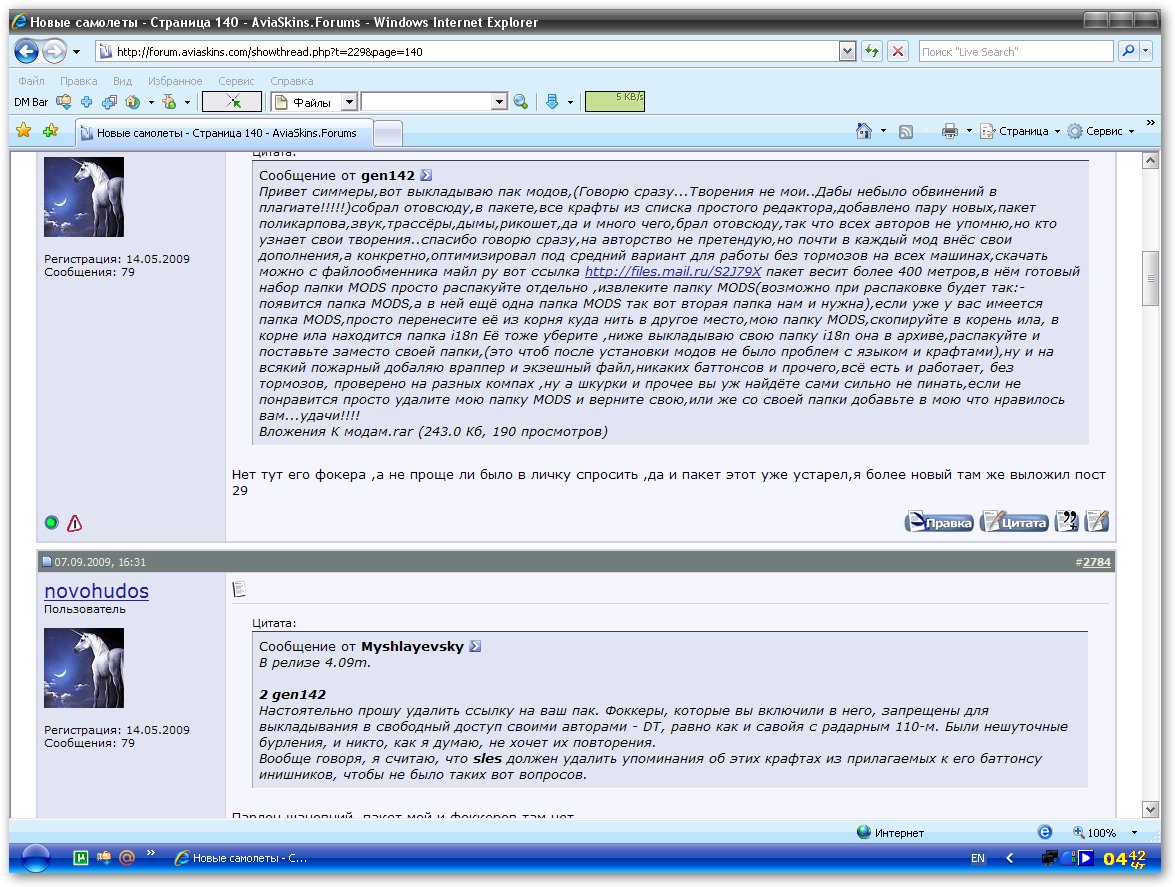Click the Windows Start orb
Screen dimensions: 1175x887
coord(36,858)
